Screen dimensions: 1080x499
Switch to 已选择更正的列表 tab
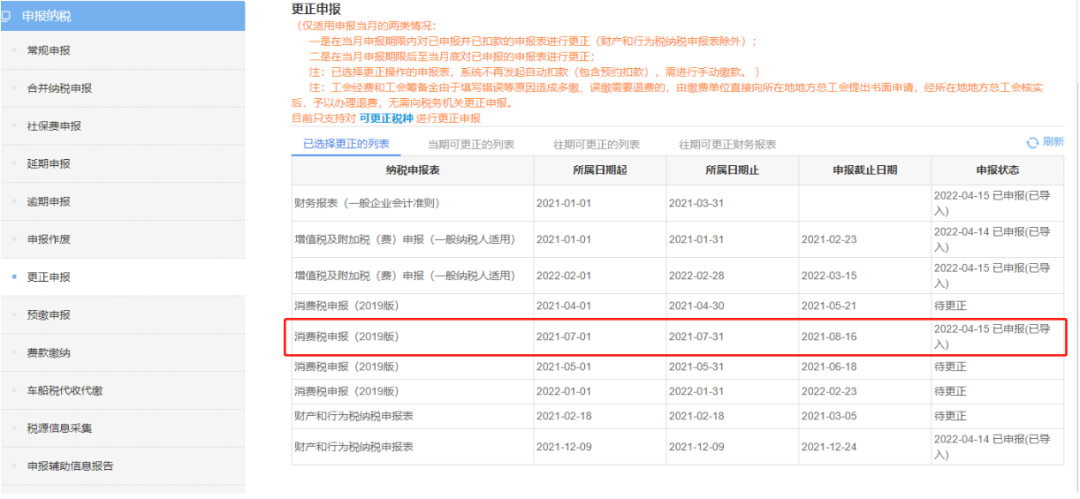(346, 144)
